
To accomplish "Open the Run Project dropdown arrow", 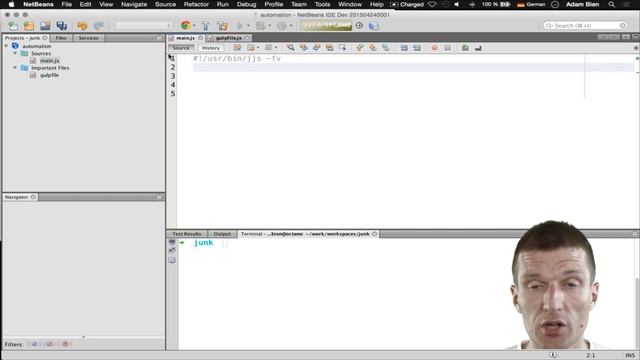I will 248,26.
